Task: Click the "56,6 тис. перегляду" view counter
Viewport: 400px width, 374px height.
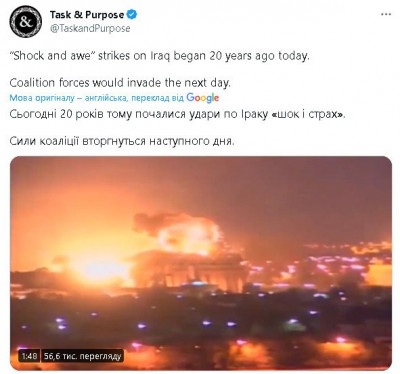Action: click(83, 356)
